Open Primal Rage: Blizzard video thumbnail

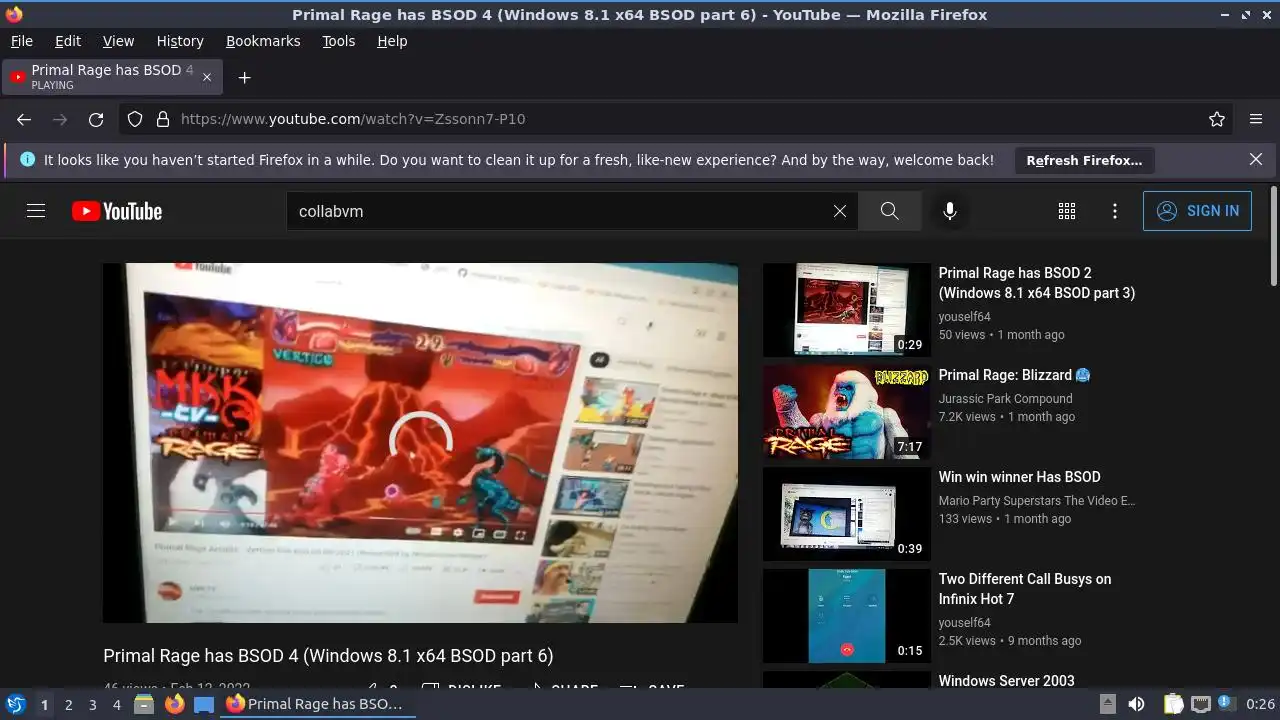tap(847, 412)
